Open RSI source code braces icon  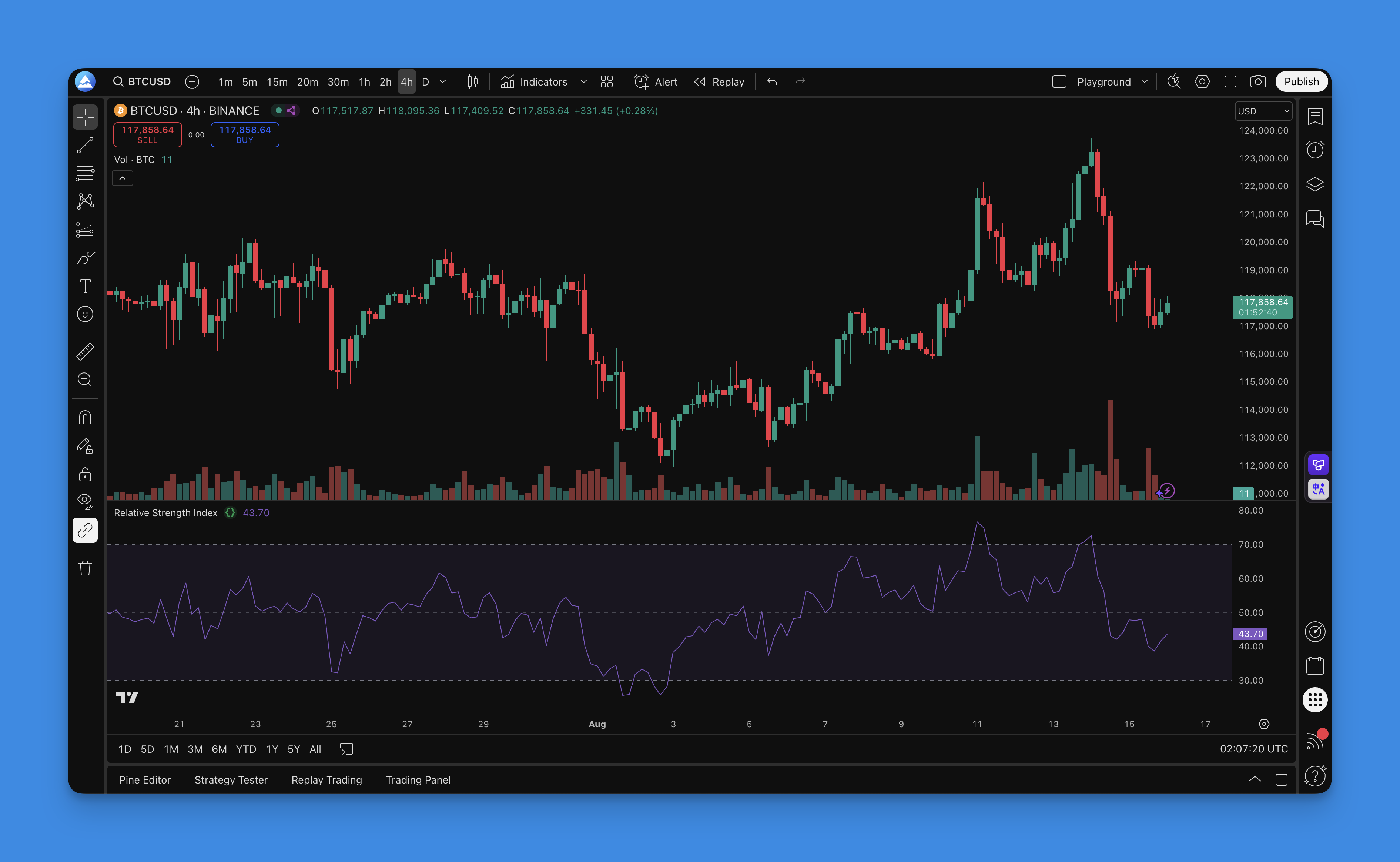(x=230, y=512)
